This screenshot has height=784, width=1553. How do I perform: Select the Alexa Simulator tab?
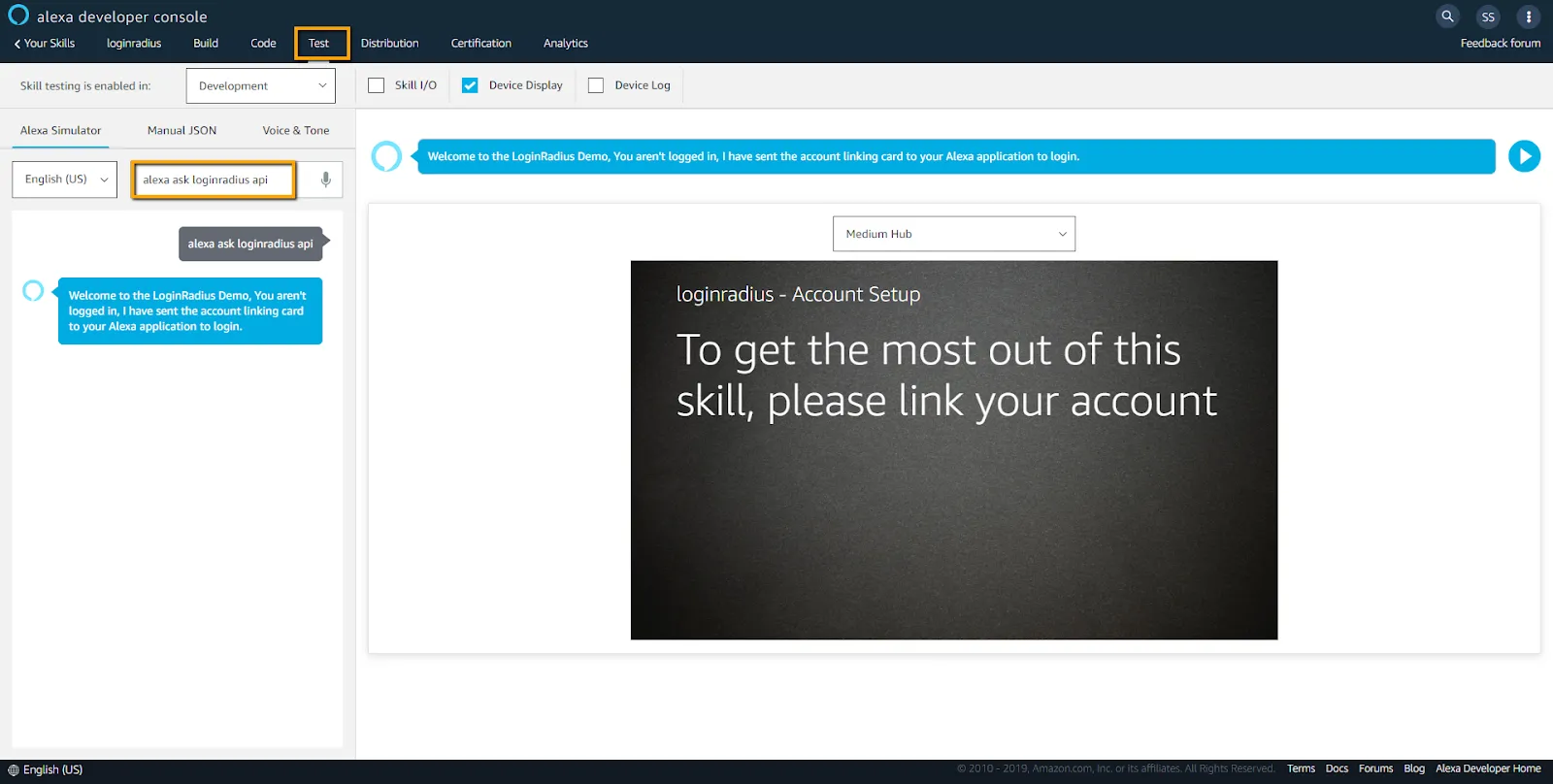[x=61, y=130]
